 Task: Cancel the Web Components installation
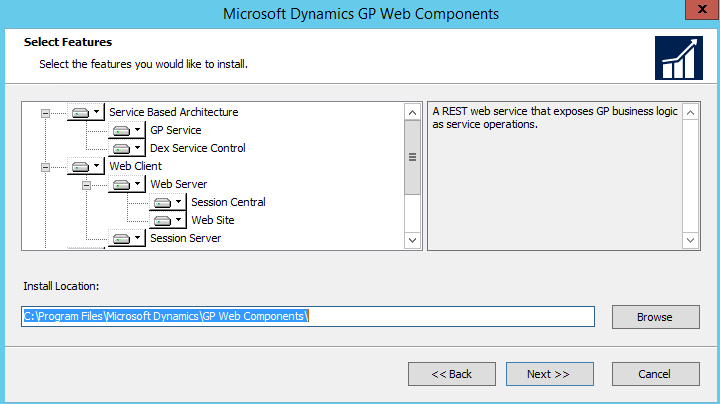(655, 374)
